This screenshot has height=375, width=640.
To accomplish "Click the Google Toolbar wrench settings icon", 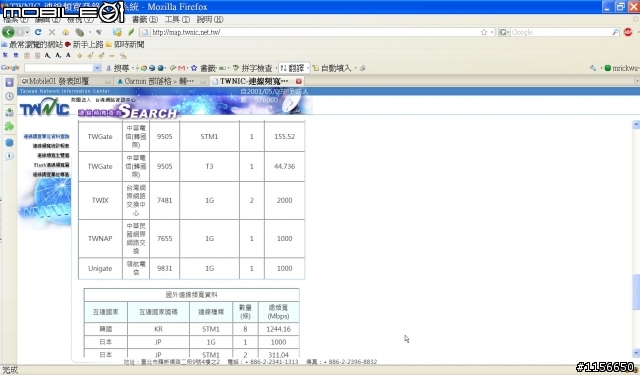I will point(593,68).
